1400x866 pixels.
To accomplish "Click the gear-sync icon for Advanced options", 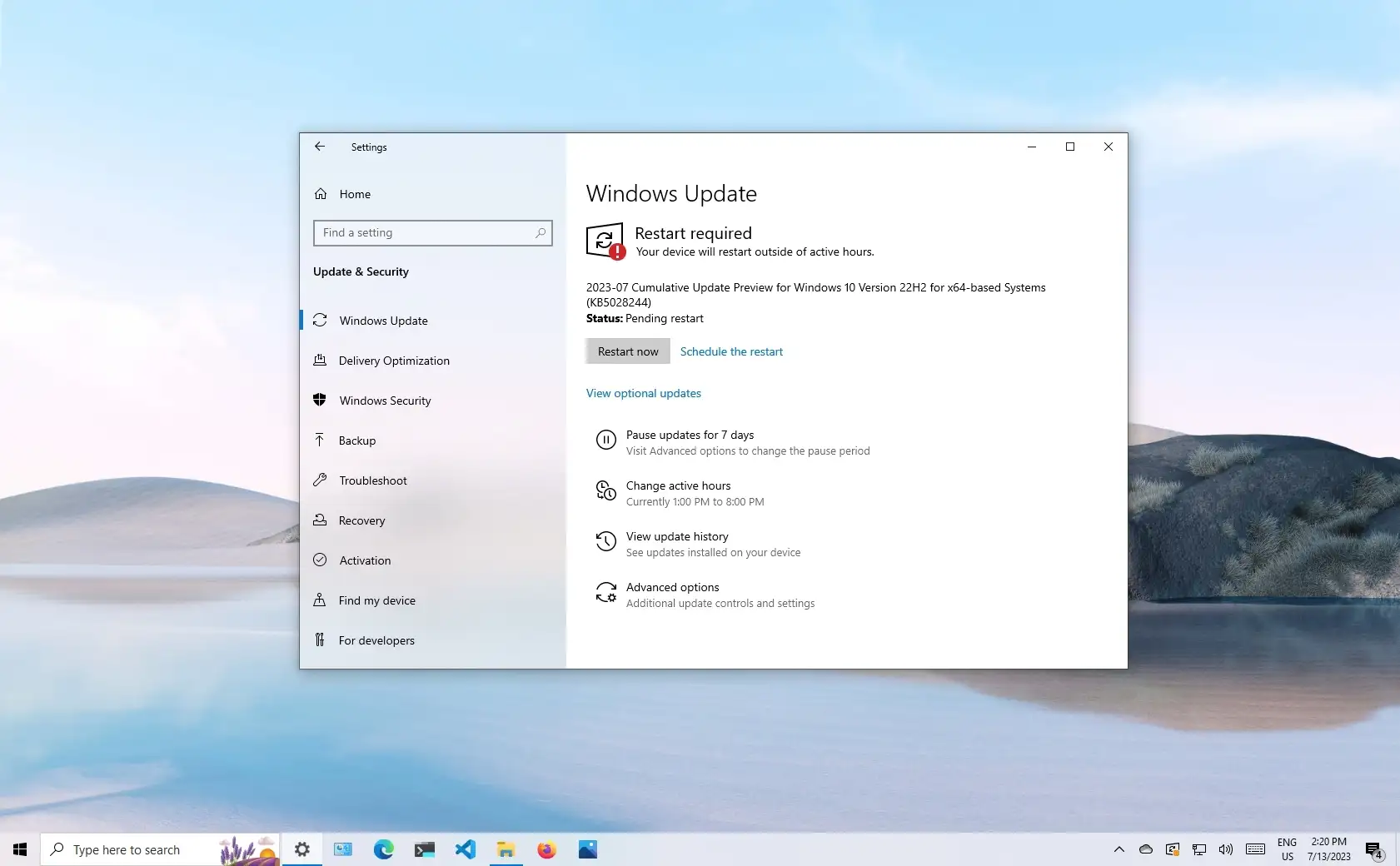I will pos(606,592).
